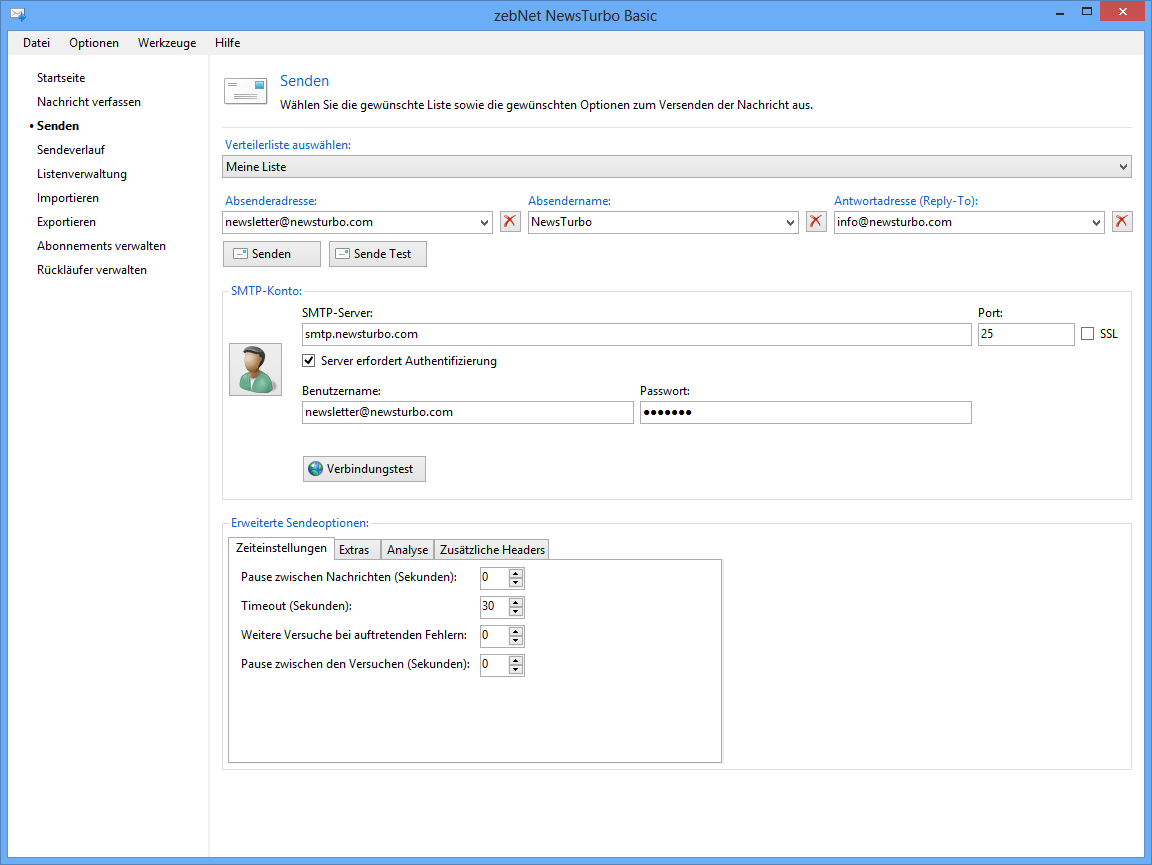Enable the SSL checkbox
This screenshot has height=865, width=1152.
[x=1087, y=334]
